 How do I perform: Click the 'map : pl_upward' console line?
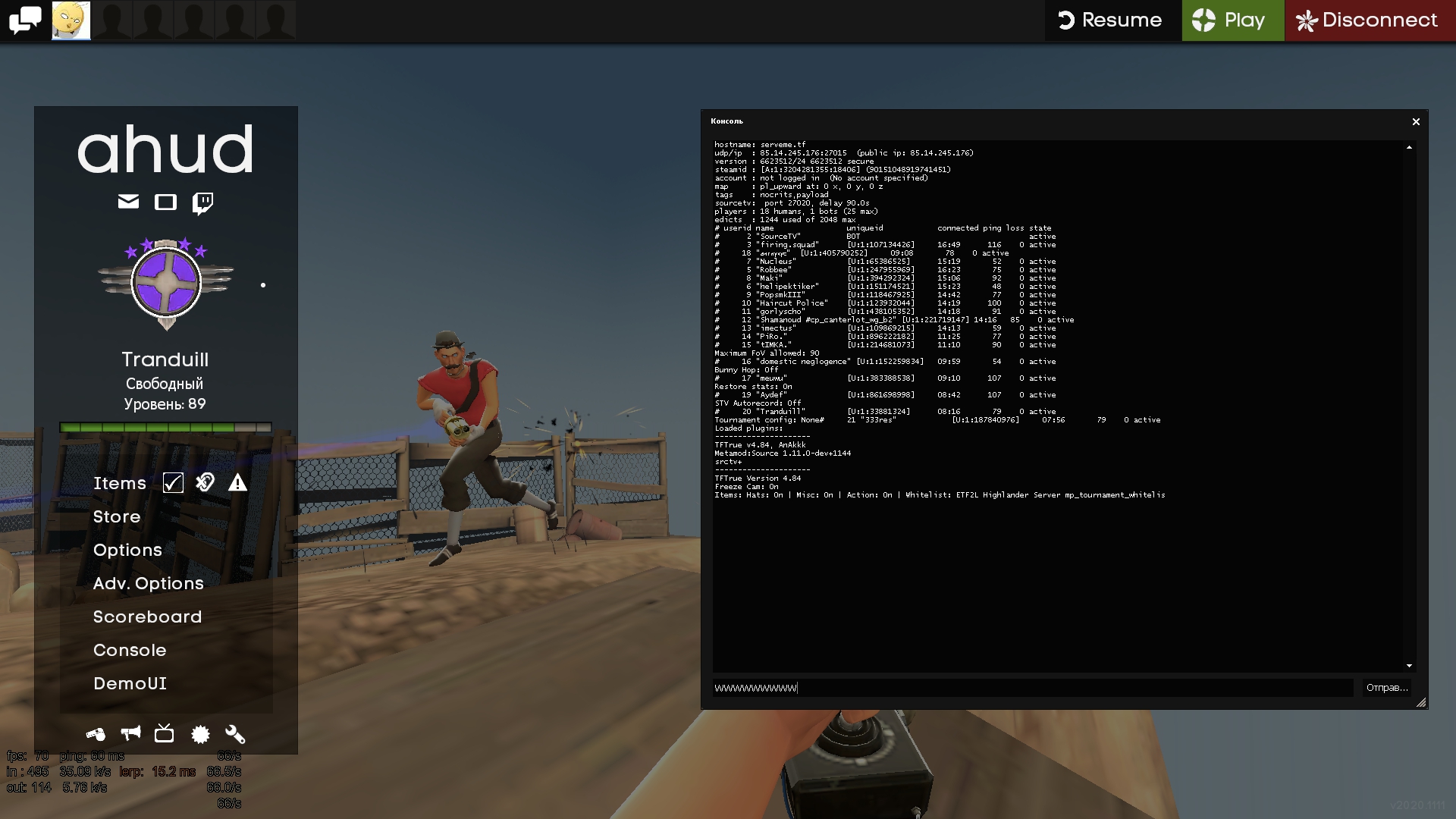(799, 187)
